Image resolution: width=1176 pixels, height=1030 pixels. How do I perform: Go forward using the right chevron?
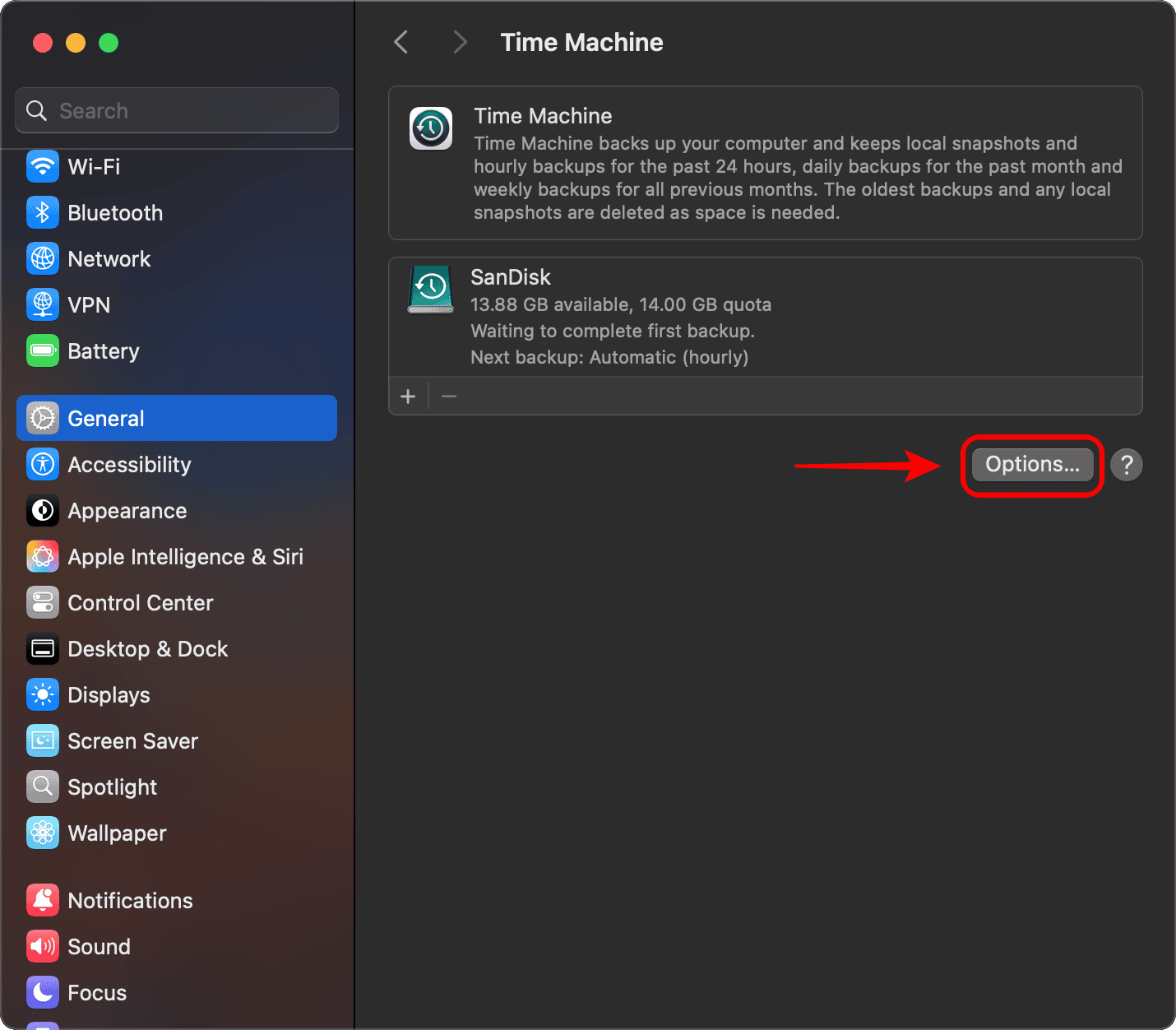click(460, 42)
